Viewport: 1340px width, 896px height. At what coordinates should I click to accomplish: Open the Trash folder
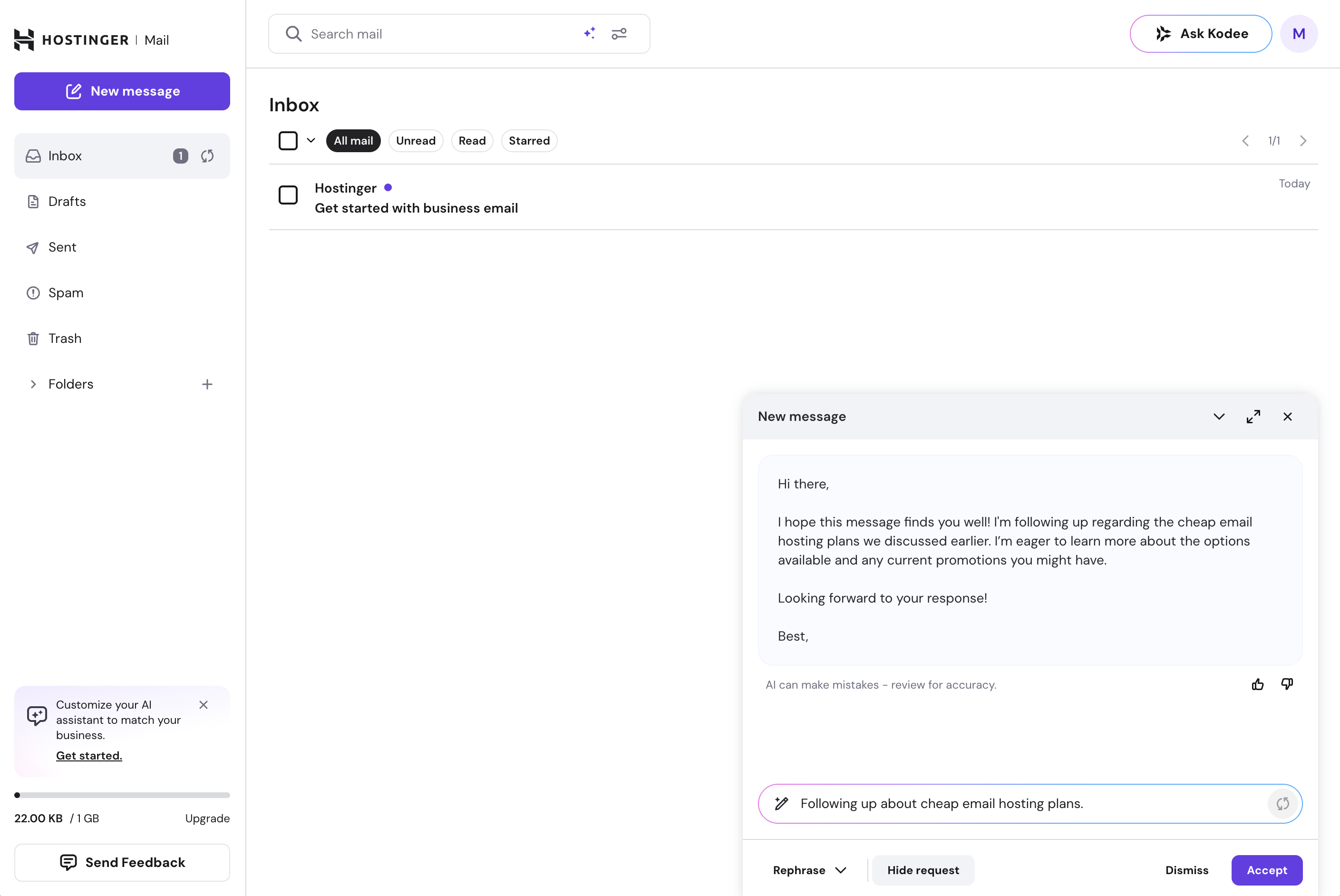pos(65,338)
